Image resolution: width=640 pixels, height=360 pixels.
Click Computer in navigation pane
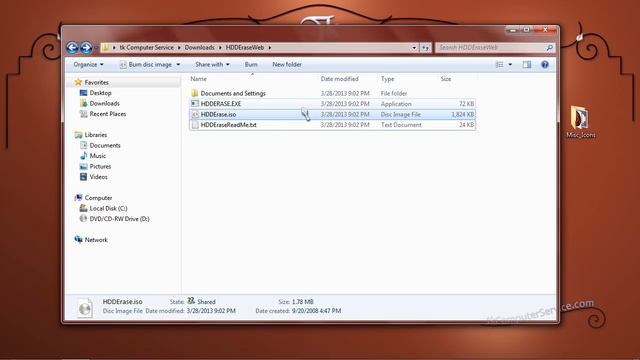pyautogui.click(x=98, y=198)
